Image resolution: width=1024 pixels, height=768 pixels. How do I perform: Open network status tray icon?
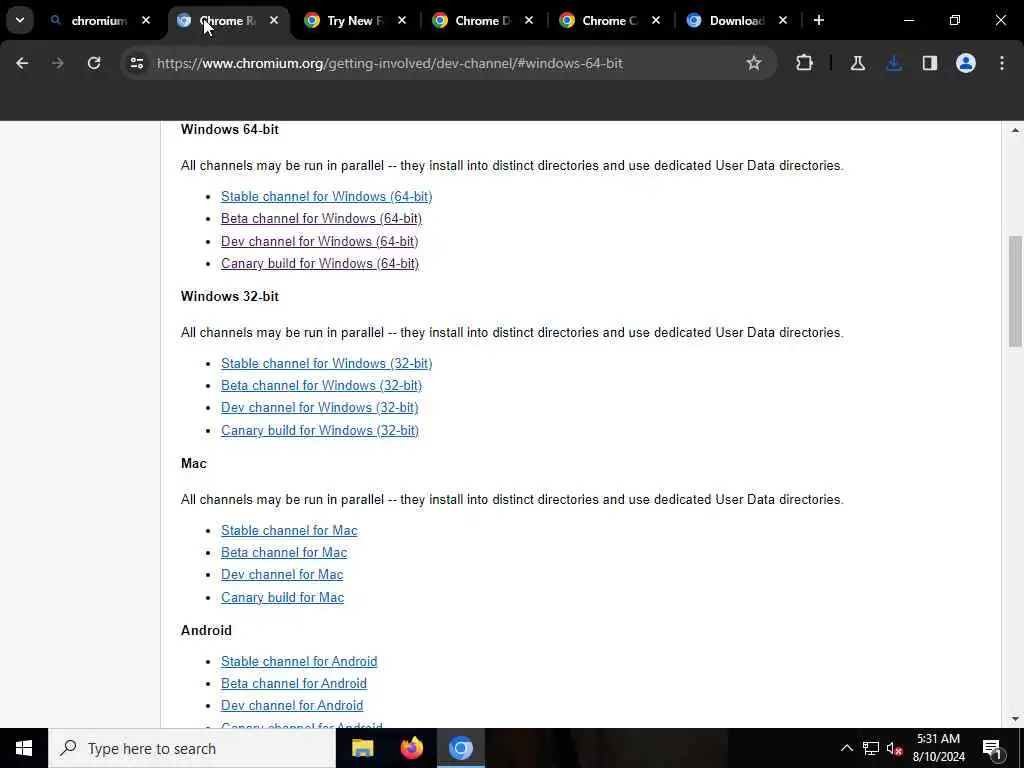(871, 748)
